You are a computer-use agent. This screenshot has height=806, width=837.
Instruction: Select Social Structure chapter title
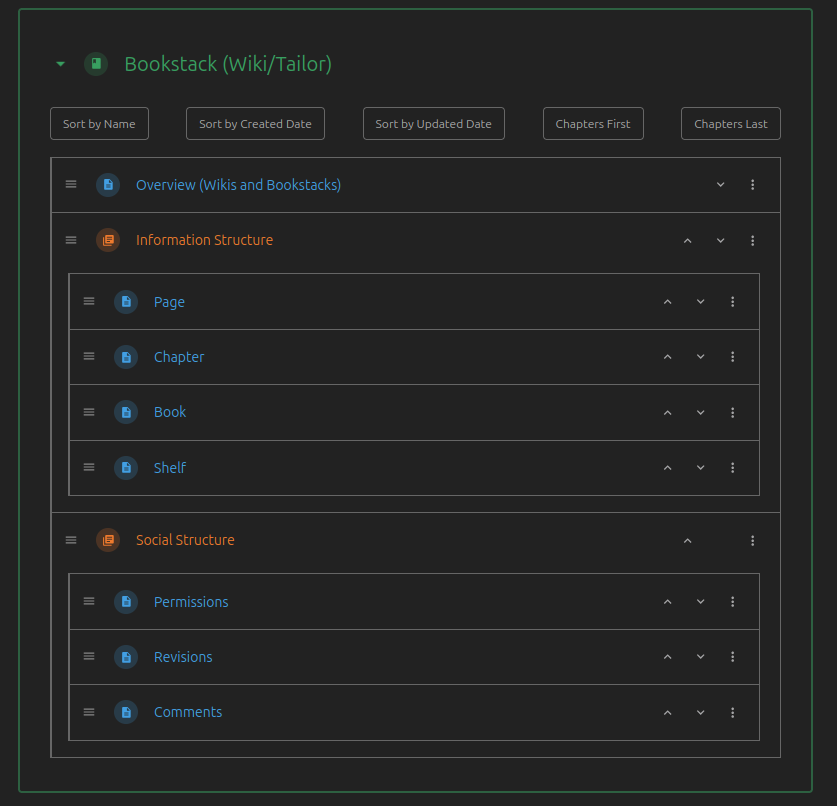coord(185,540)
